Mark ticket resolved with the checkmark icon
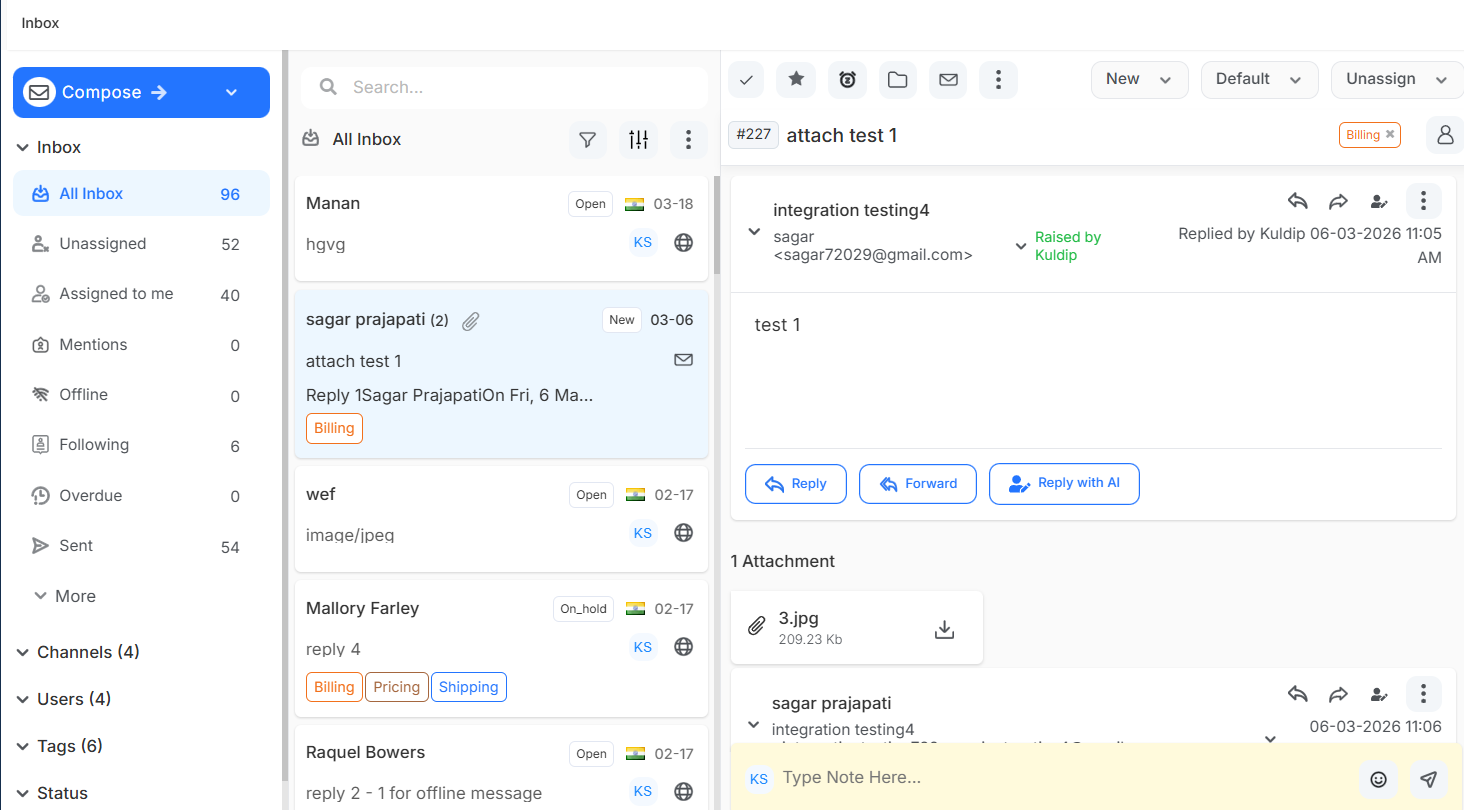Viewport: 1464px width, 810px height. [746, 80]
